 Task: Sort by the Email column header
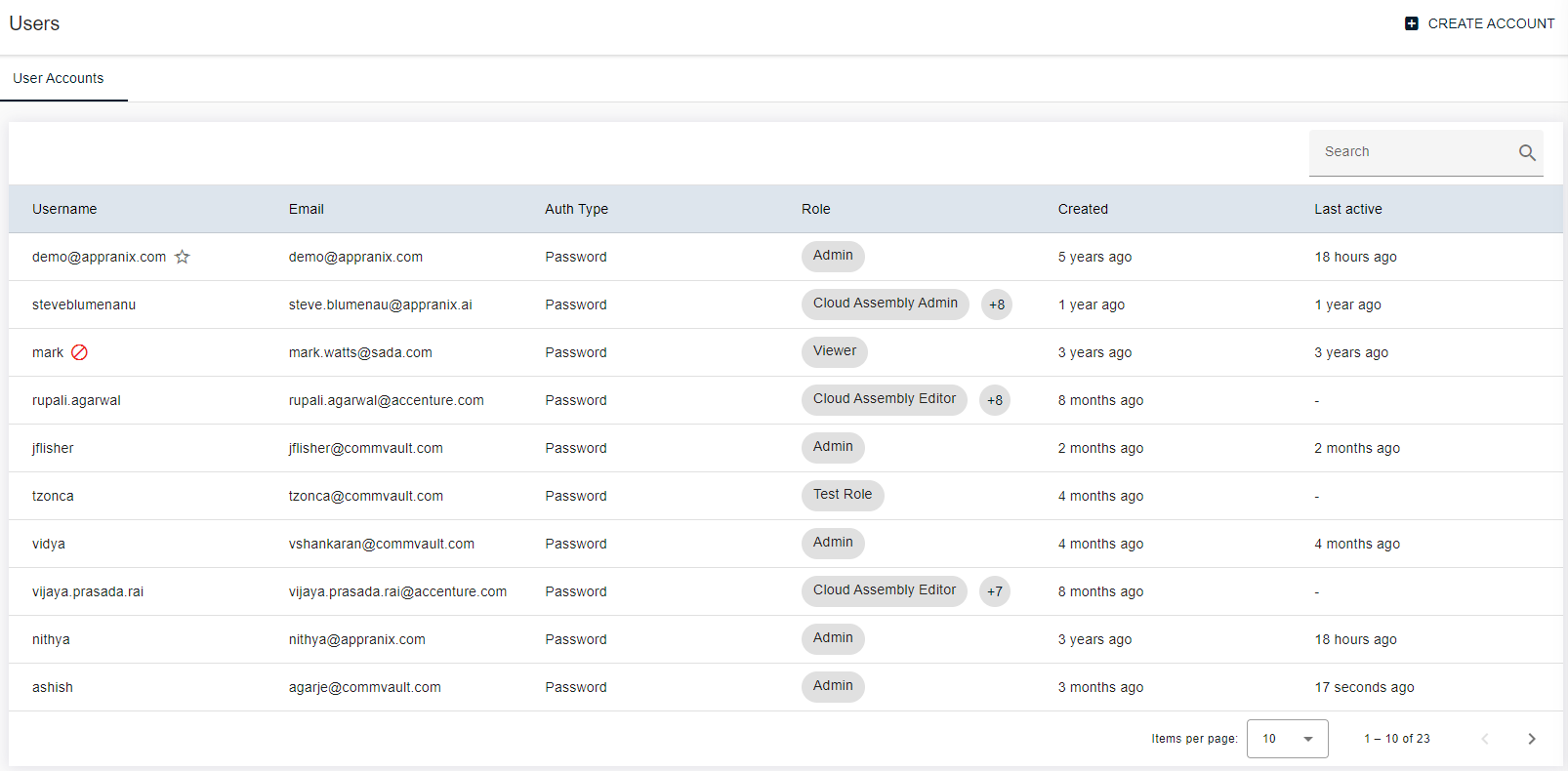(306, 209)
